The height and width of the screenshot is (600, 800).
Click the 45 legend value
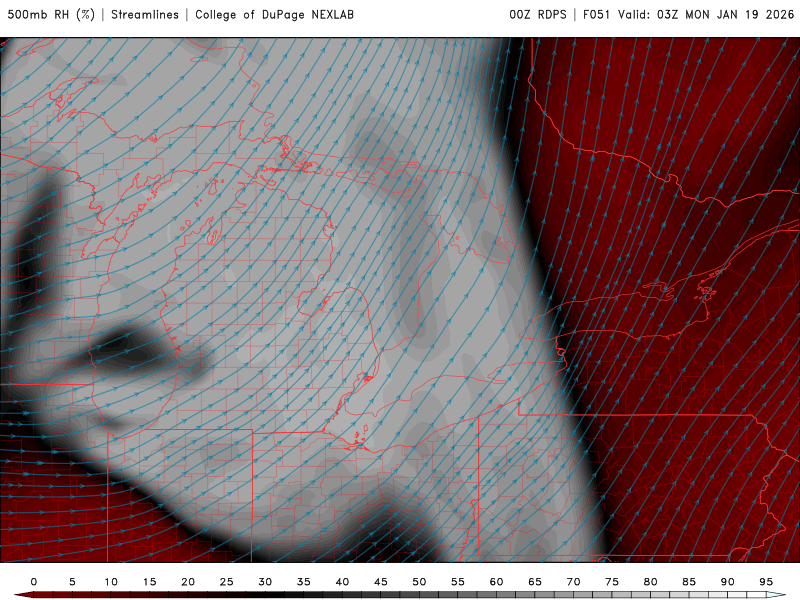[381, 582]
